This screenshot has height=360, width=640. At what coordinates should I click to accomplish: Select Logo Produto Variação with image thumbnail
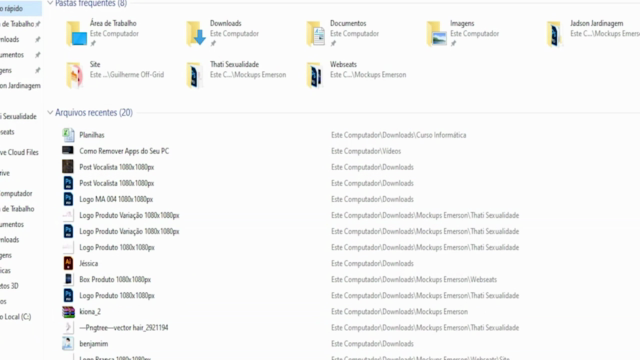pos(121,215)
